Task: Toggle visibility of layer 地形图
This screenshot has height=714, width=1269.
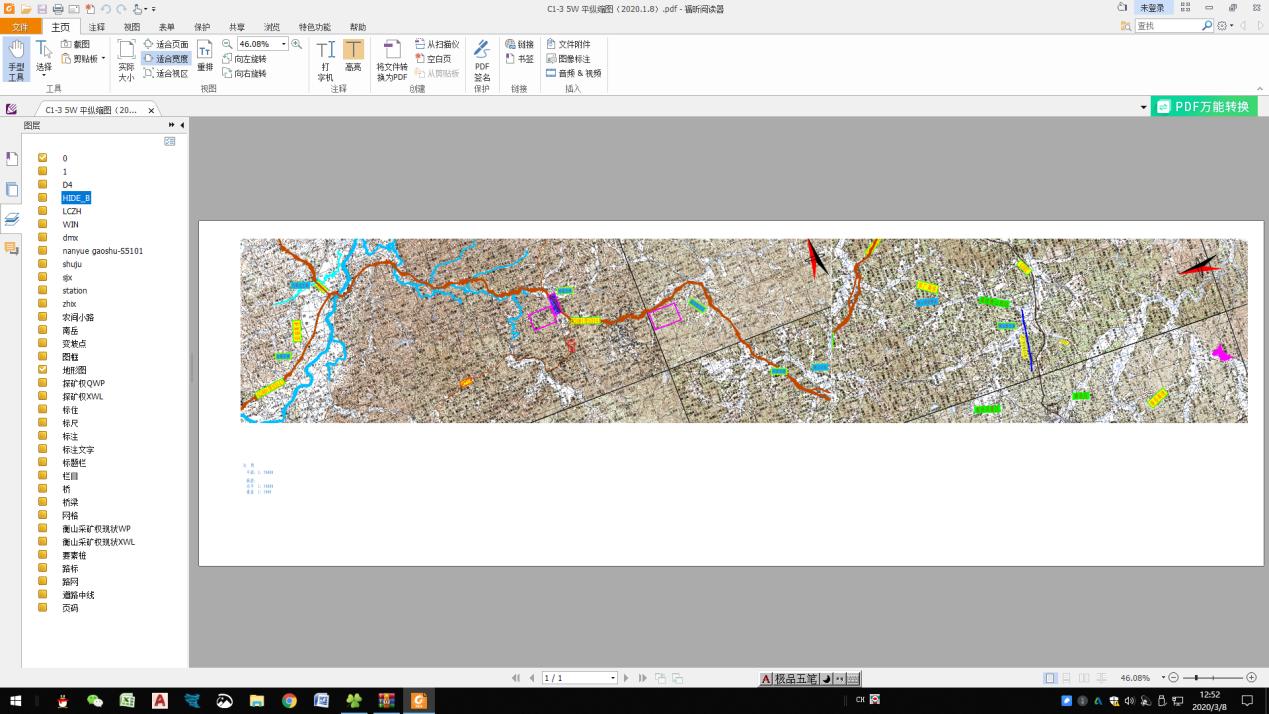Action: 43,369
